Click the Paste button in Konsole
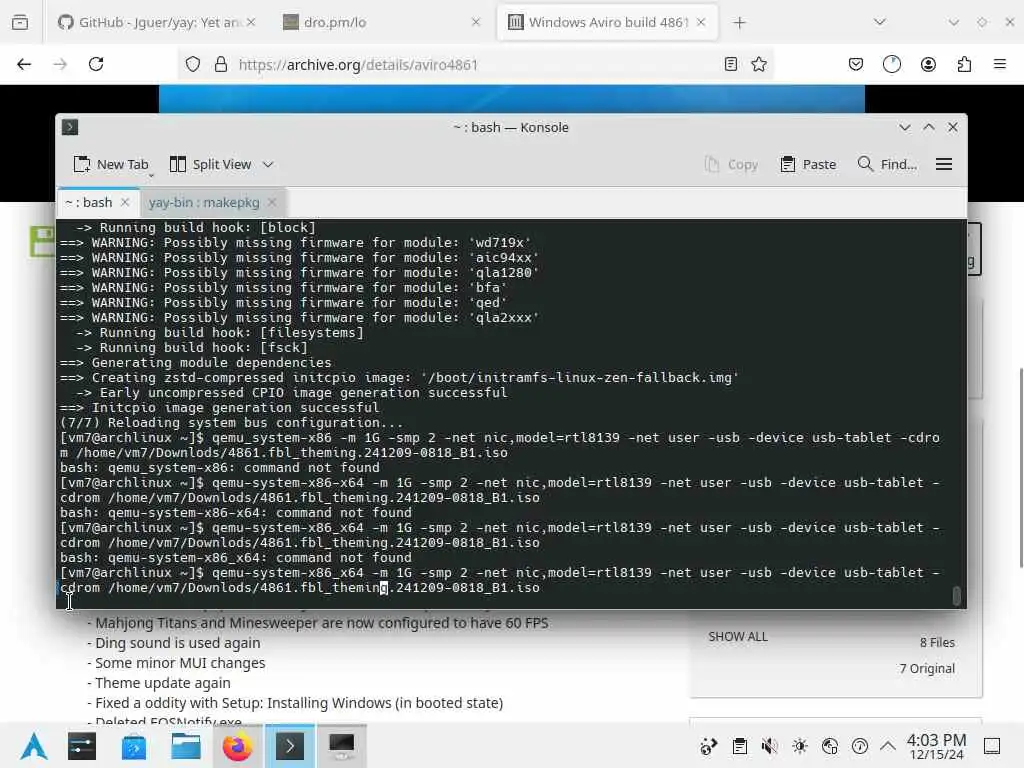The height and width of the screenshot is (768, 1024). [x=808, y=165]
